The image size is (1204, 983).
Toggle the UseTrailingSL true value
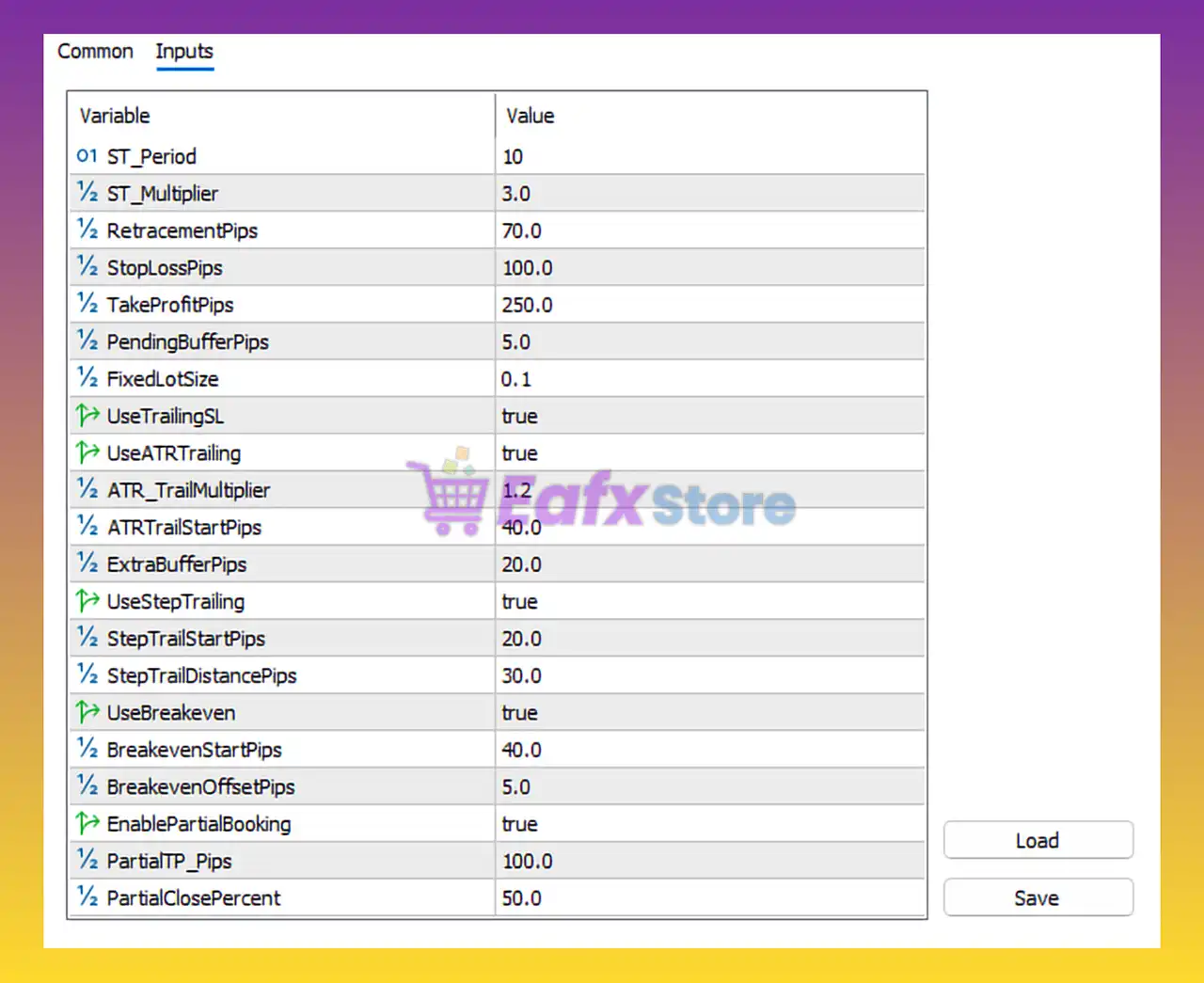(x=520, y=416)
